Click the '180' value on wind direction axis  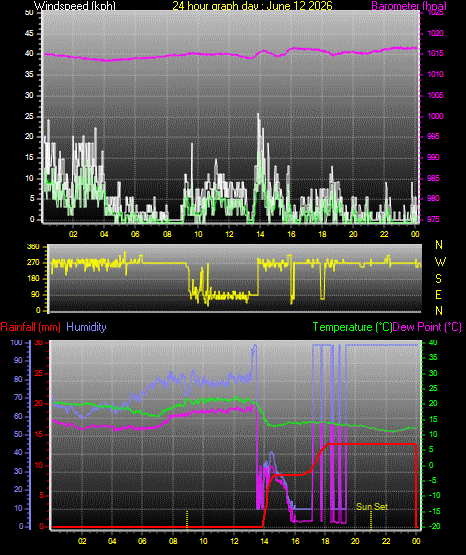click(x=34, y=279)
